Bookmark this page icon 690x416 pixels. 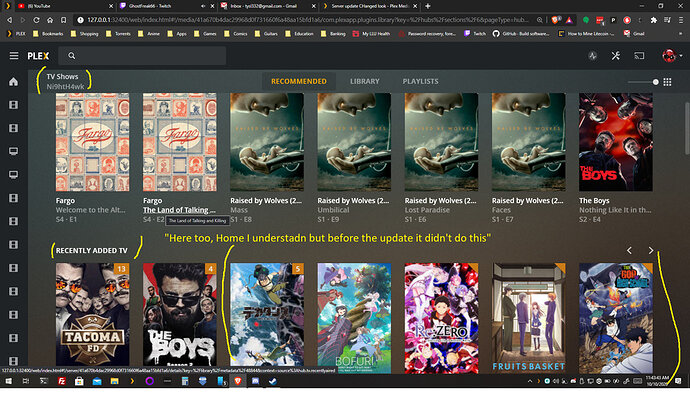[63, 20]
